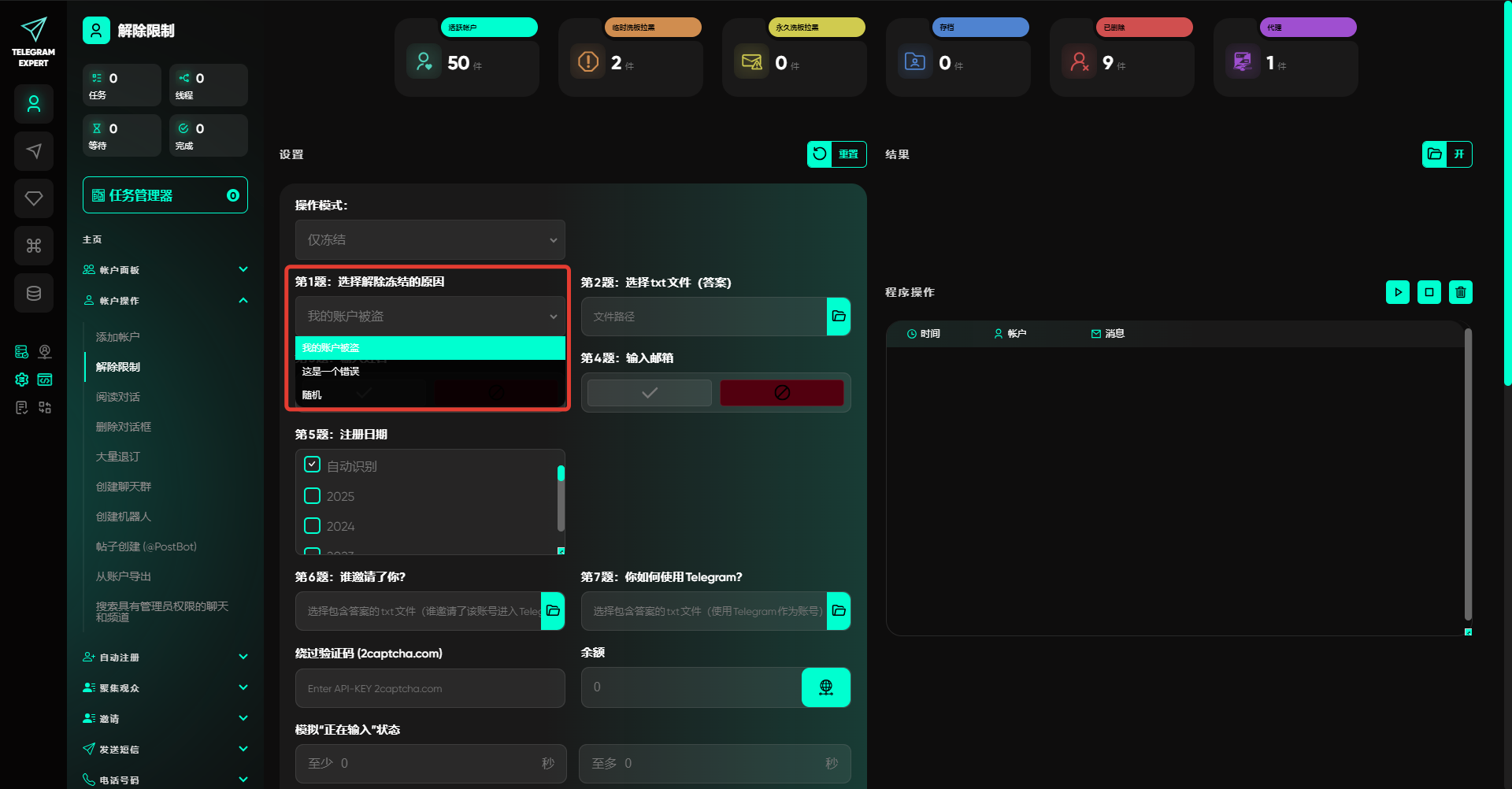This screenshot has height=789, width=1512.
Task: Click the 至多 seconds maximum typing field
Action: pyautogui.click(x=715, y=764)
